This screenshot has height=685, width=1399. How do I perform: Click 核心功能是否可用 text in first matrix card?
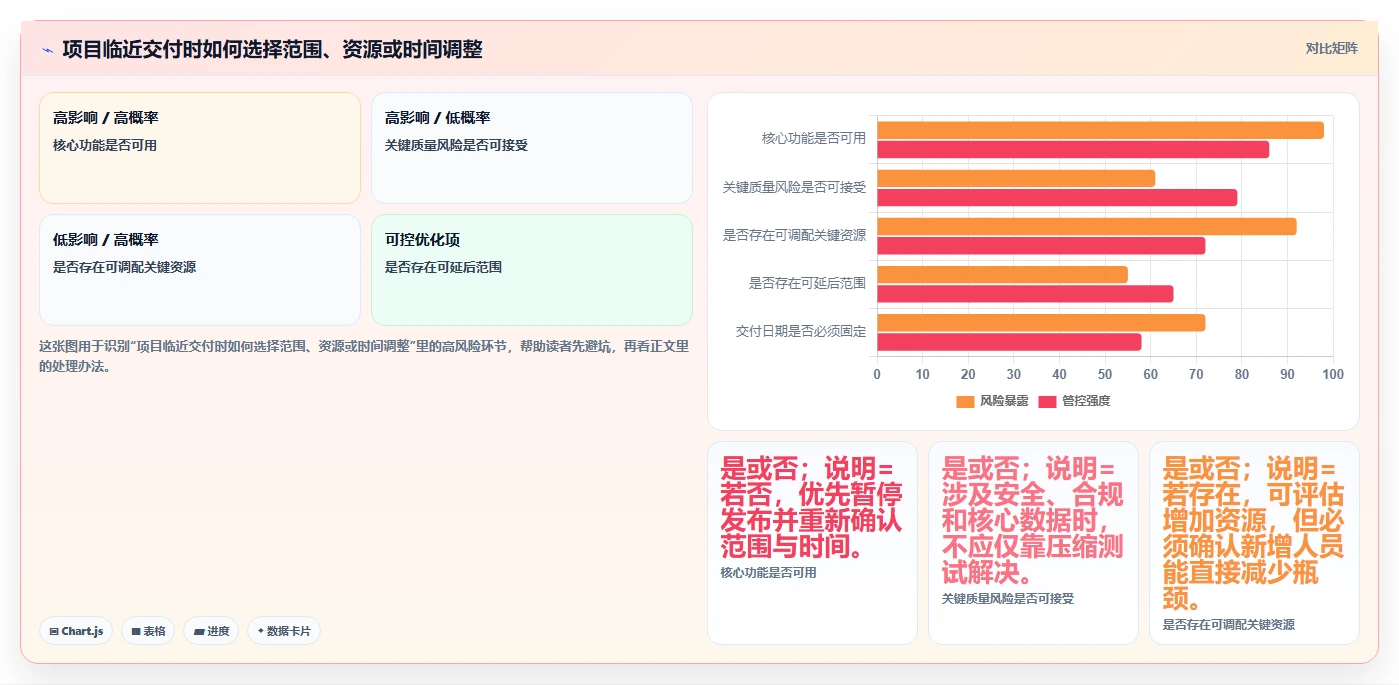[105, 145]
